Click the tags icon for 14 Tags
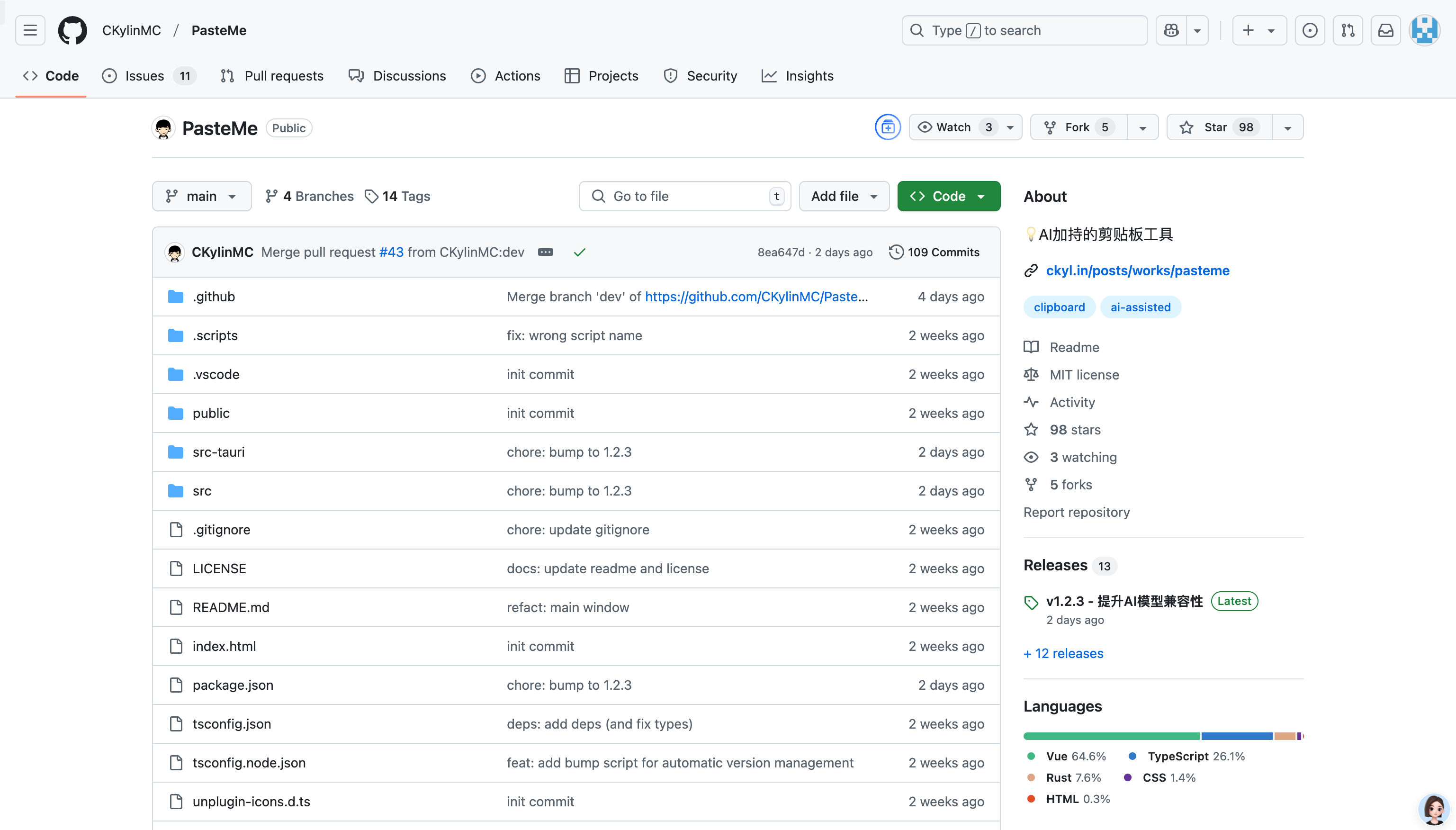Viewport: 1456px width, 830px height. coord(371,196)
